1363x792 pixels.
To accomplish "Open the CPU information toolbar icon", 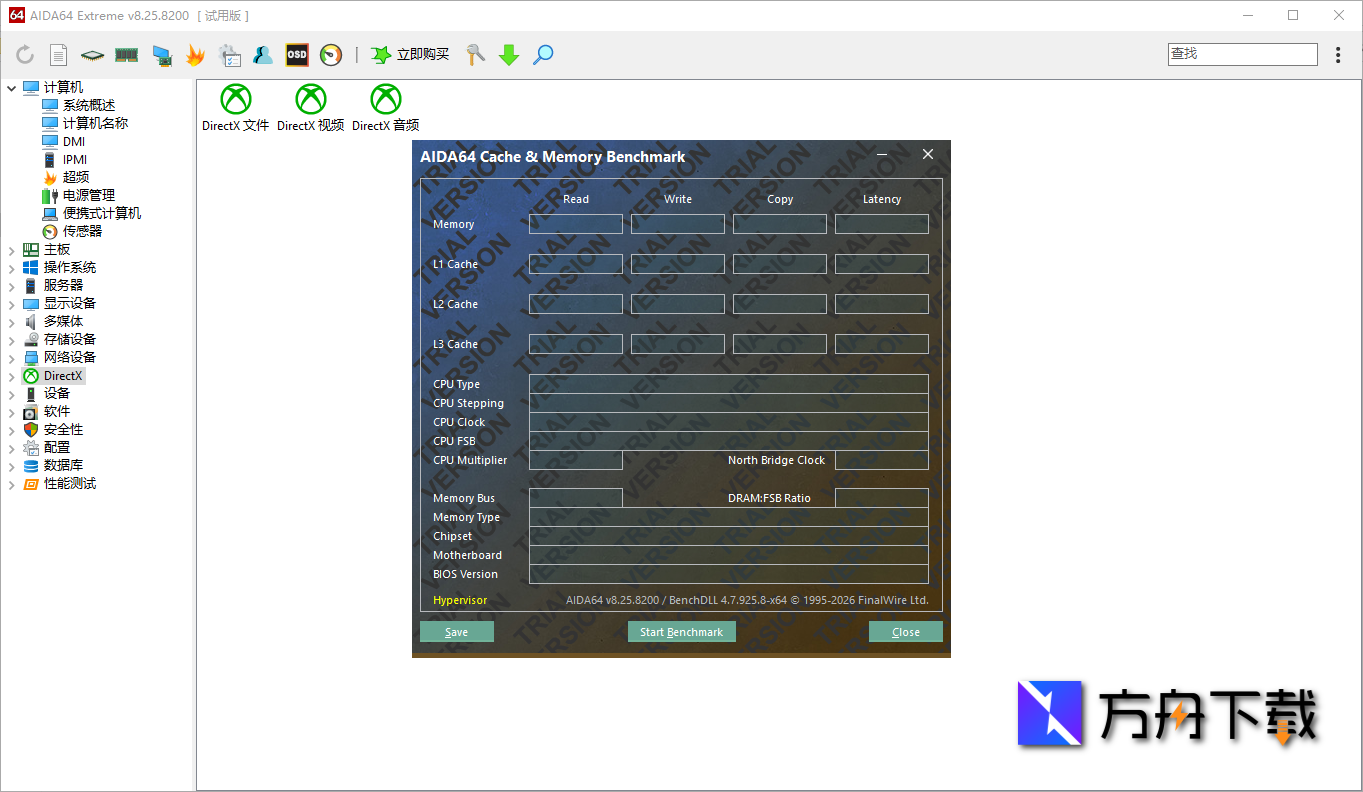I will 92,55.
